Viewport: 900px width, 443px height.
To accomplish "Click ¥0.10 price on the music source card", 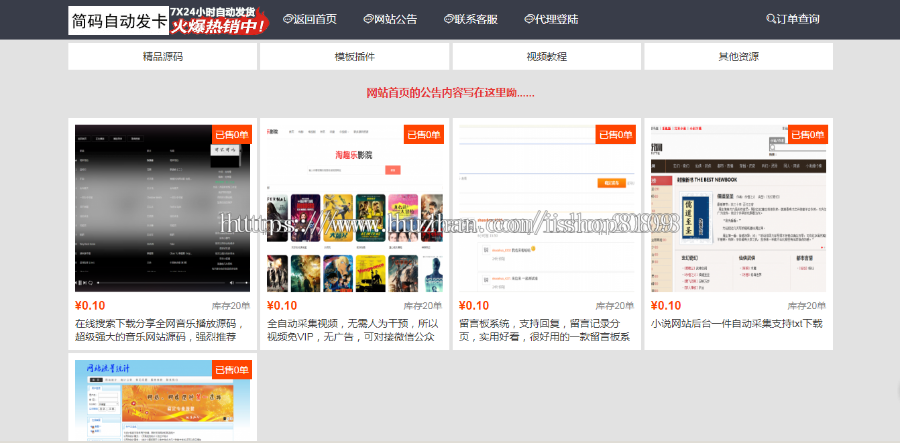I will pyautogui.click(x=90, y=306).
